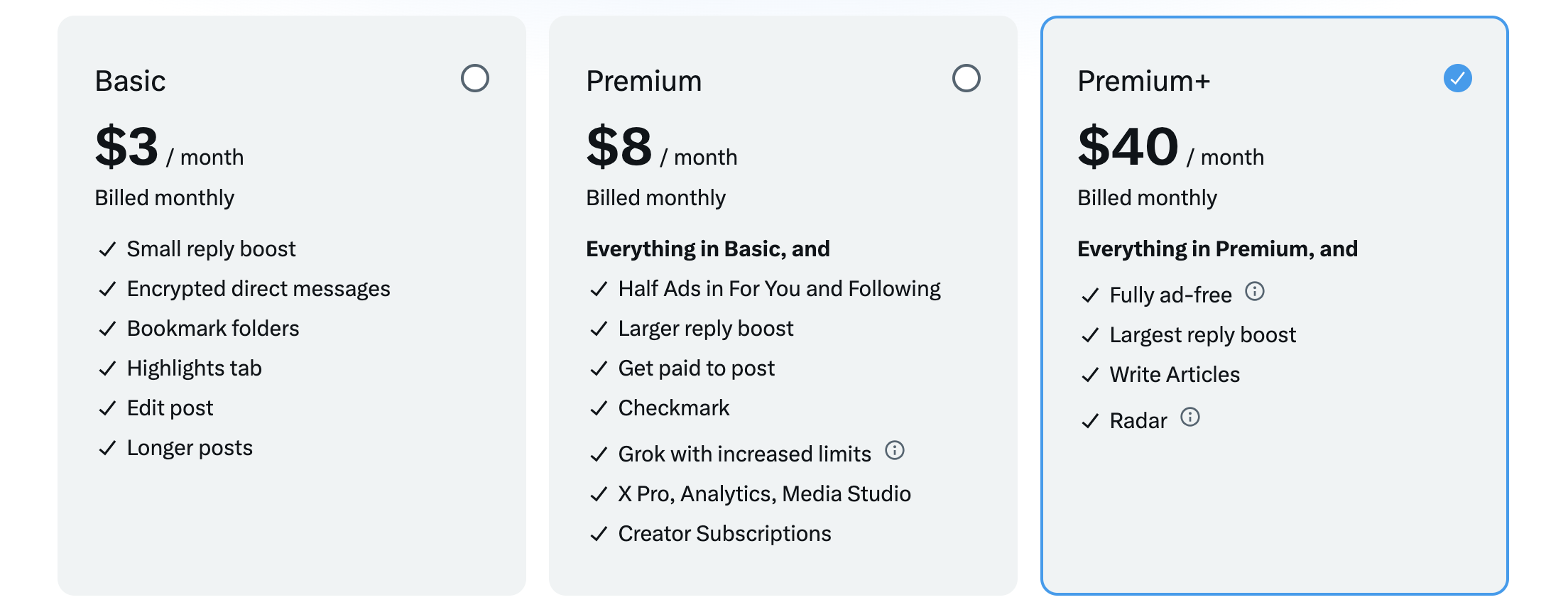Click checkmark icon next to Edit post
1568x612 pixels.
coord(107,408)
